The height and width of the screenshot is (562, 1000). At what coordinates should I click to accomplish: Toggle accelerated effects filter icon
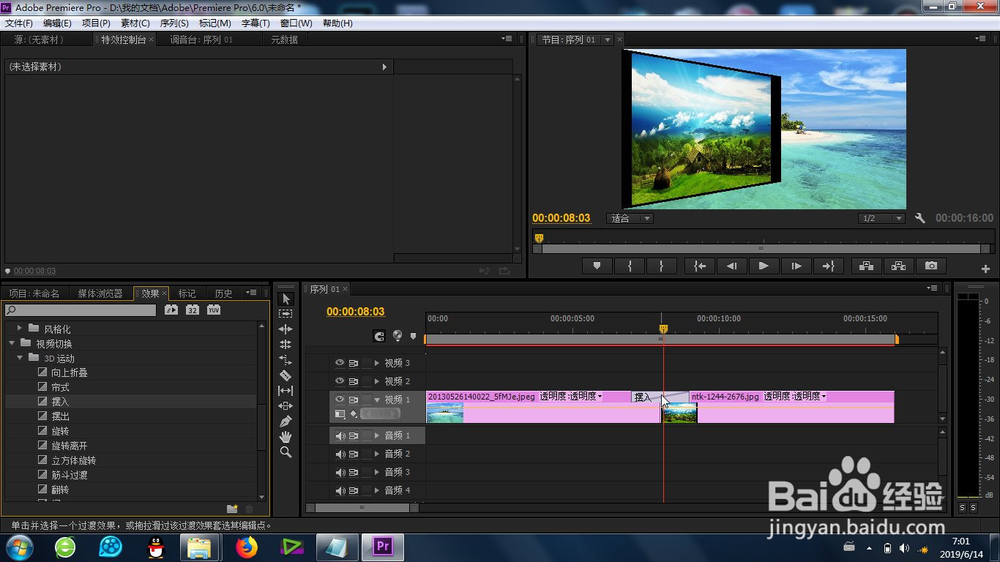coord(171,310)
